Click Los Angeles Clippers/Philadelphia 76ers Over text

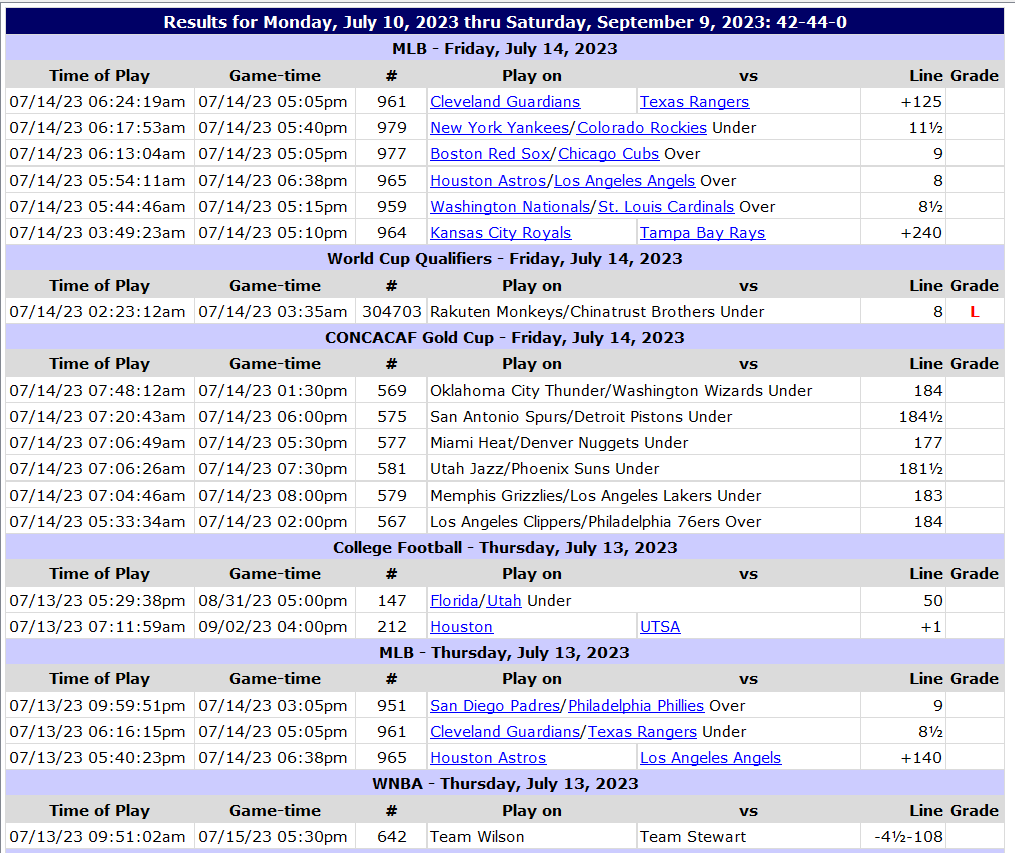coord(596,522)
